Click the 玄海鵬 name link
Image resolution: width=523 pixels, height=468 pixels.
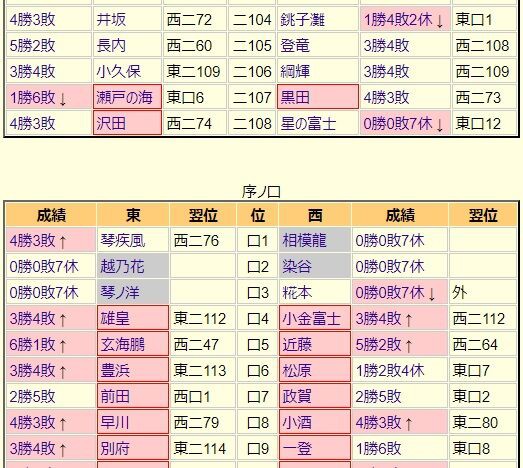(x=123, y=345)
